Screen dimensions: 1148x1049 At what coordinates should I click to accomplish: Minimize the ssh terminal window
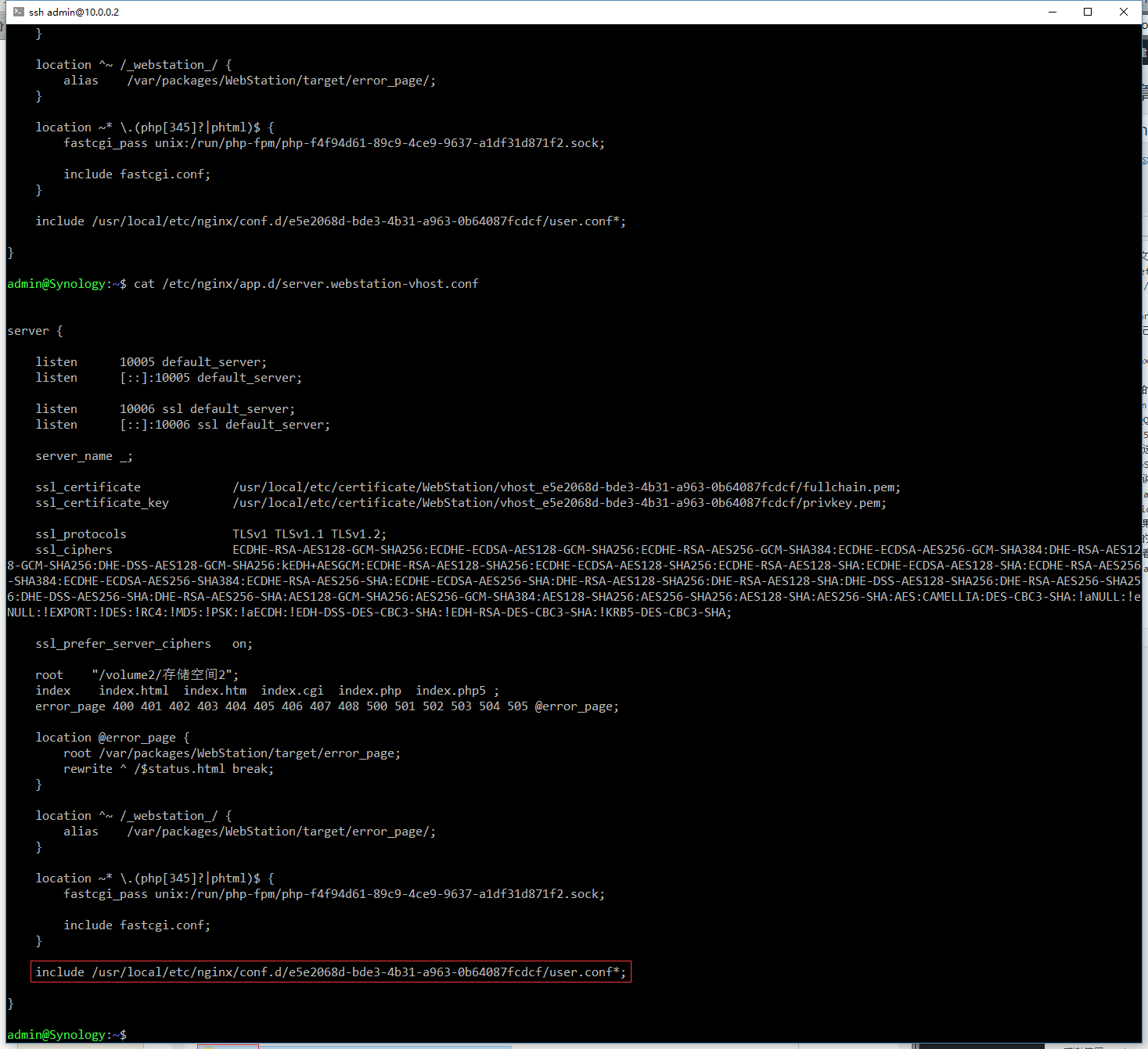click(x=1052, y=12)
